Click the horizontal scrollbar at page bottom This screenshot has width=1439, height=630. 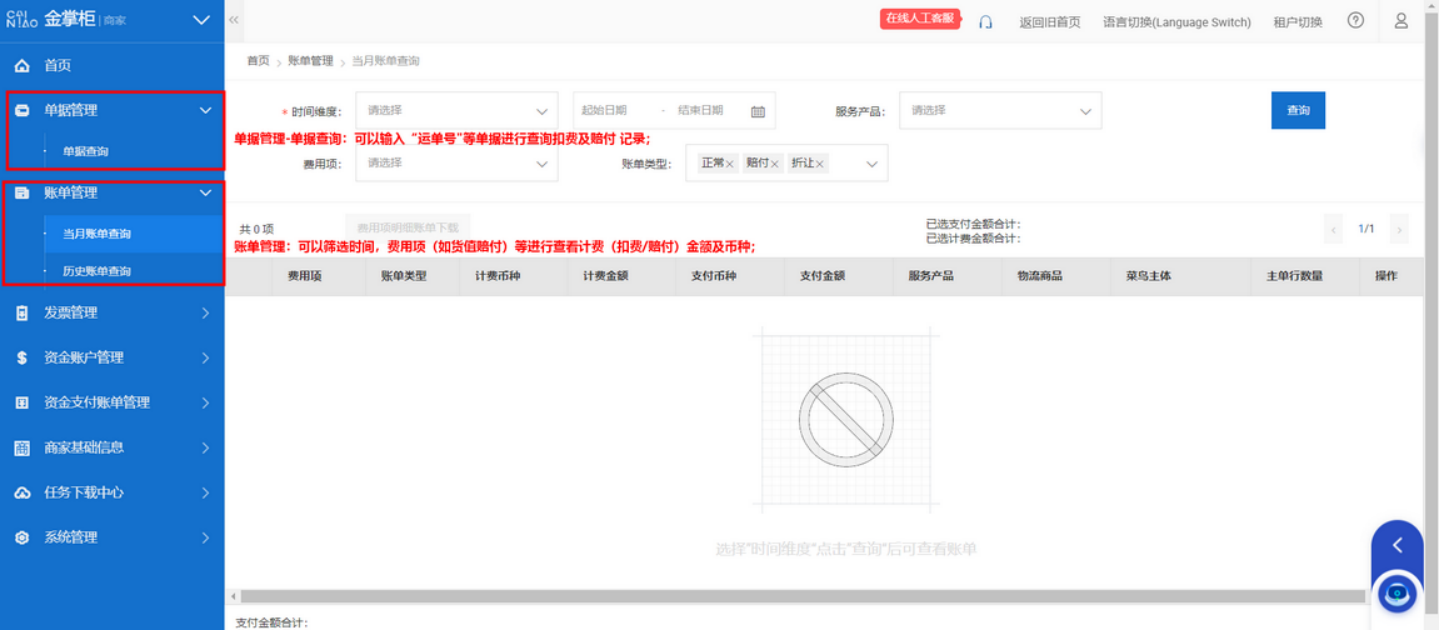pos(700,595)
